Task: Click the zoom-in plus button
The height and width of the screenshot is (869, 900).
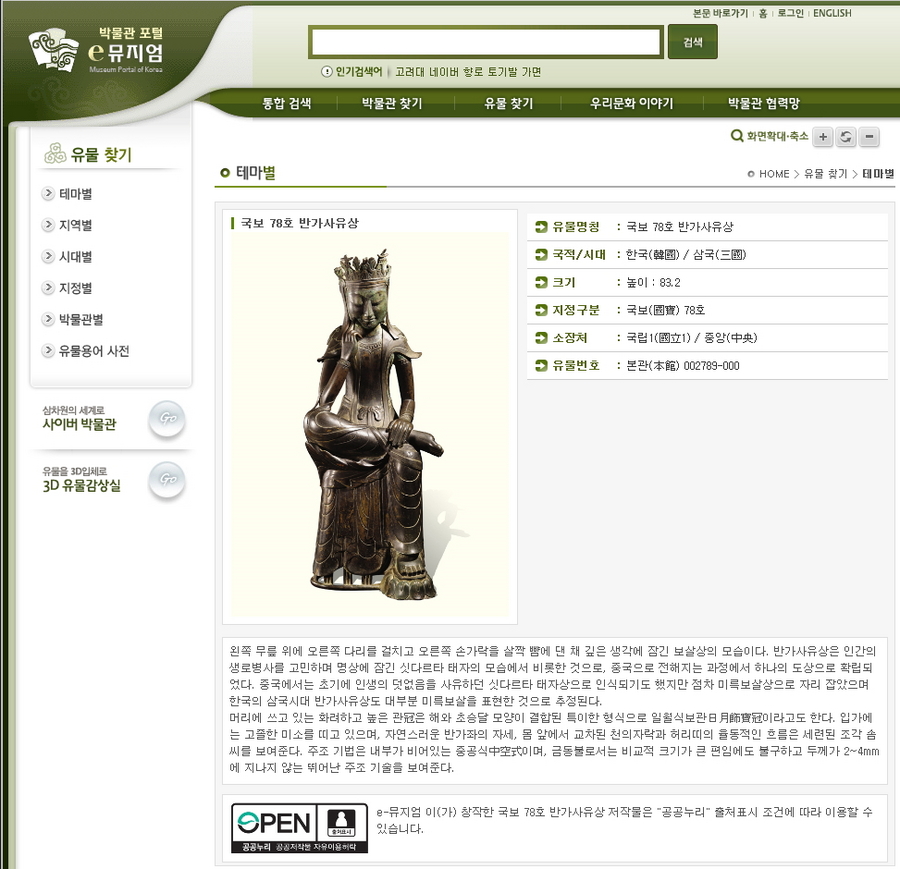Action: [823, 137]
